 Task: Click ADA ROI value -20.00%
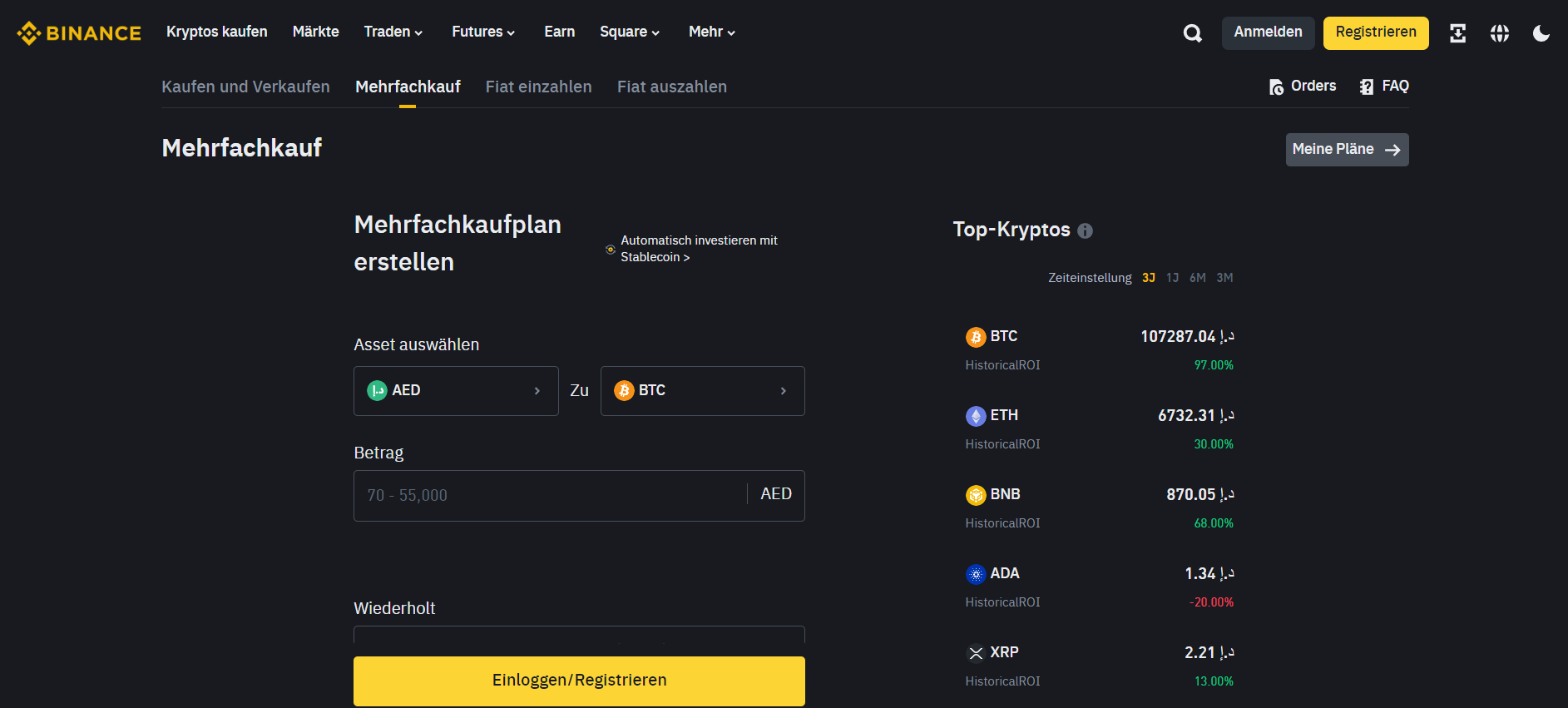point(1211,602)
